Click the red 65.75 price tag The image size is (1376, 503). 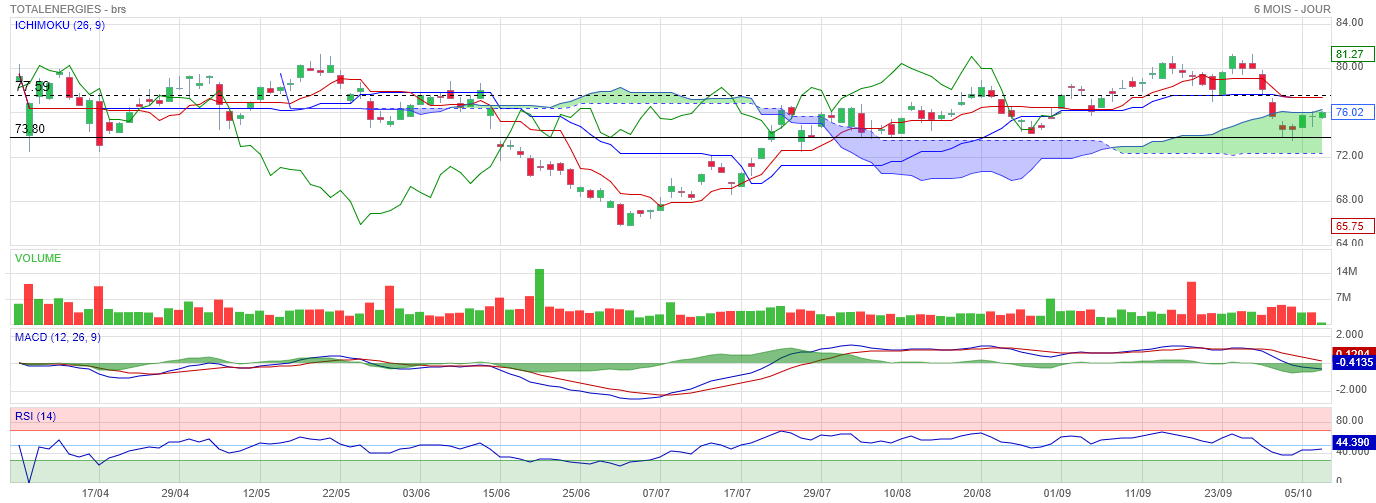click(1348, 226)
